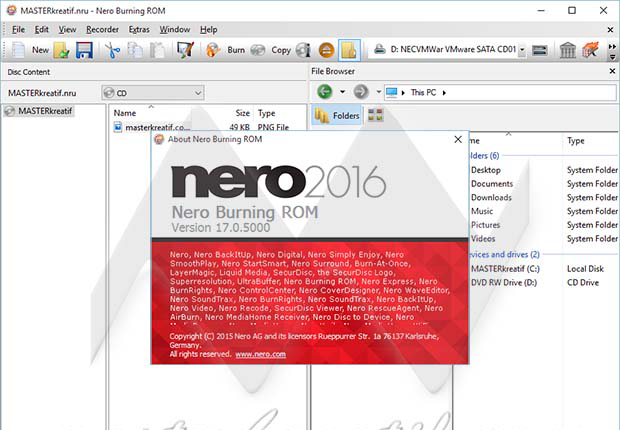The height and width of the screenshot is (430, 620).
Task: Click the Choose Recorder drive icon
Action: 540,50
